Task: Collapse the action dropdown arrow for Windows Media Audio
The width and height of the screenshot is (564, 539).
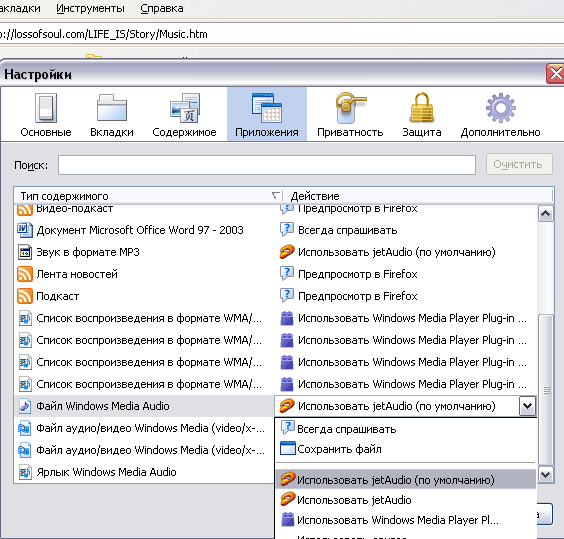Action: click(x=528, y=406)
